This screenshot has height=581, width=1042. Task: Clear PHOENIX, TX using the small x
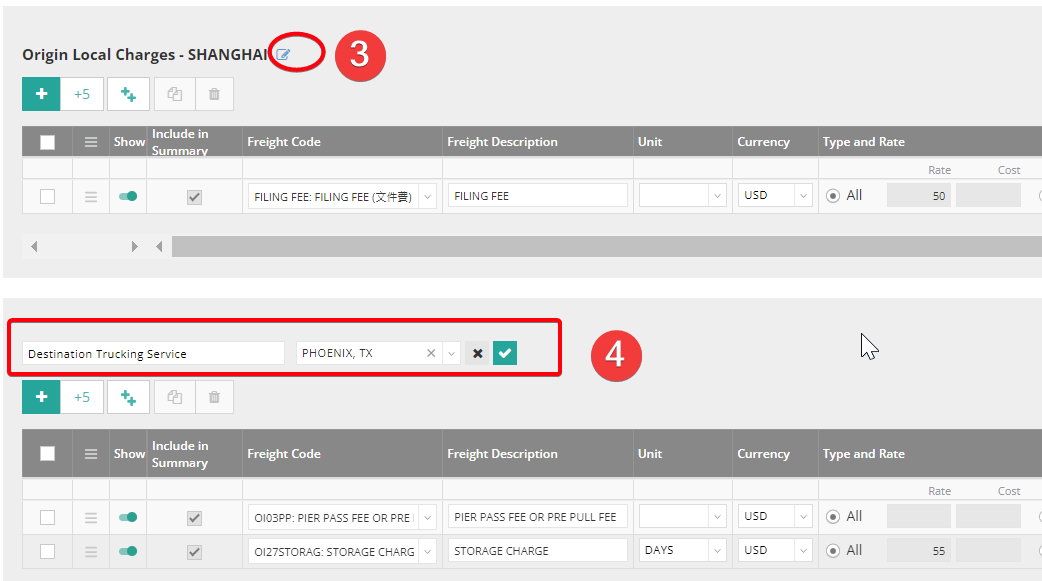coord(430,353)
